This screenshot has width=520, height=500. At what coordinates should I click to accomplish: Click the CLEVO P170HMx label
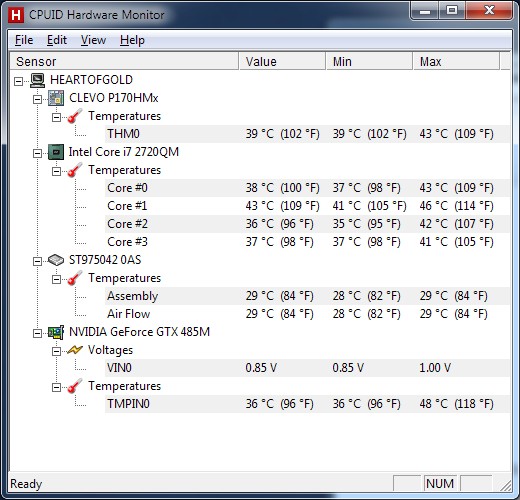point(114,98)
